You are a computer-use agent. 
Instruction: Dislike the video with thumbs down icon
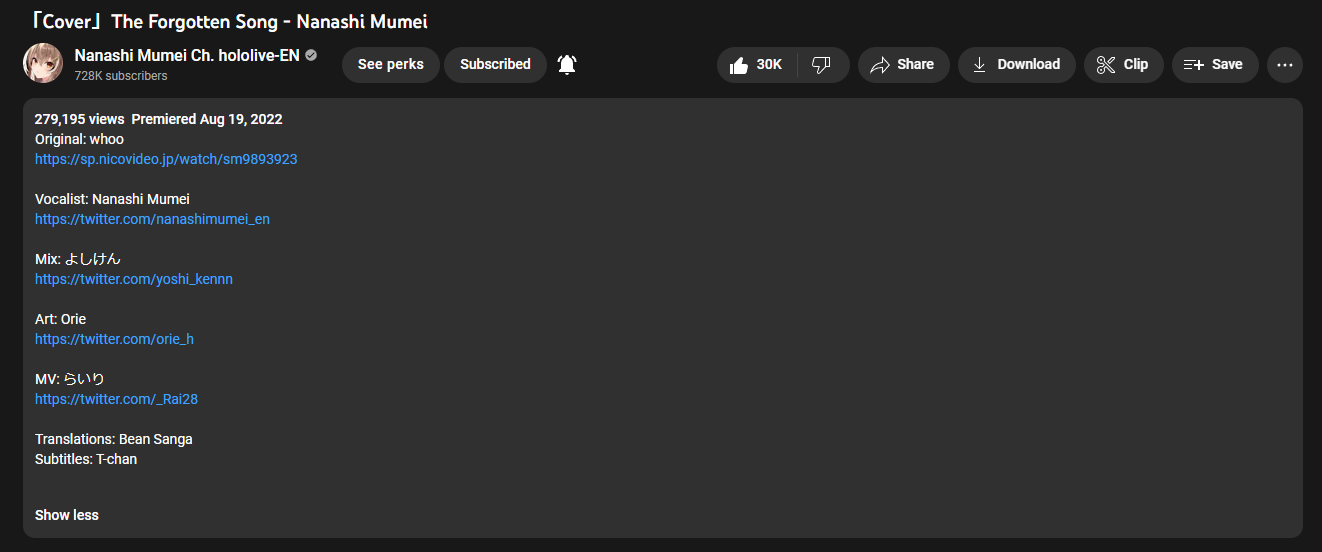(822, 65)
